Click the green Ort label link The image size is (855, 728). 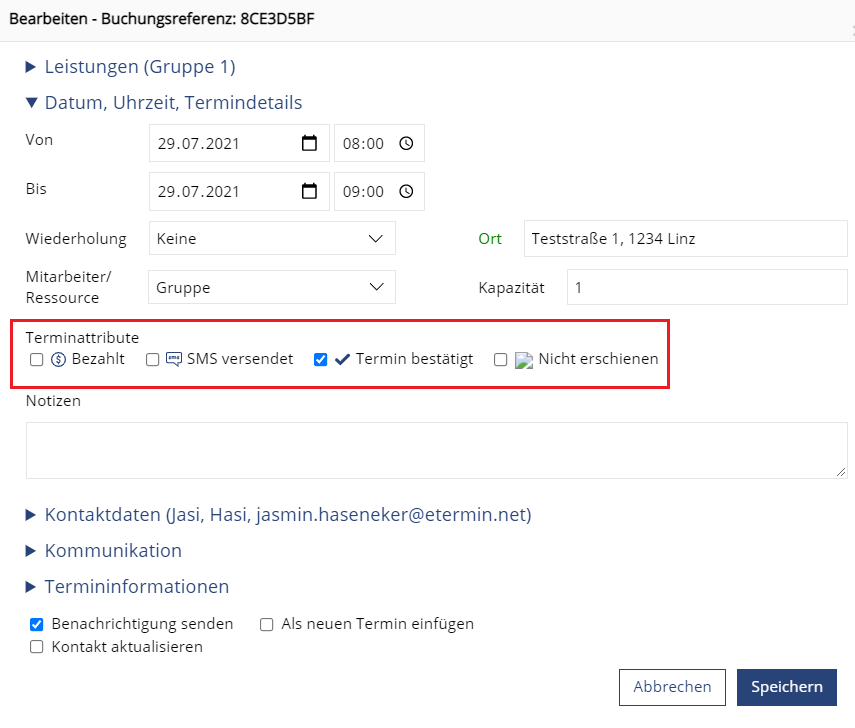490,239
